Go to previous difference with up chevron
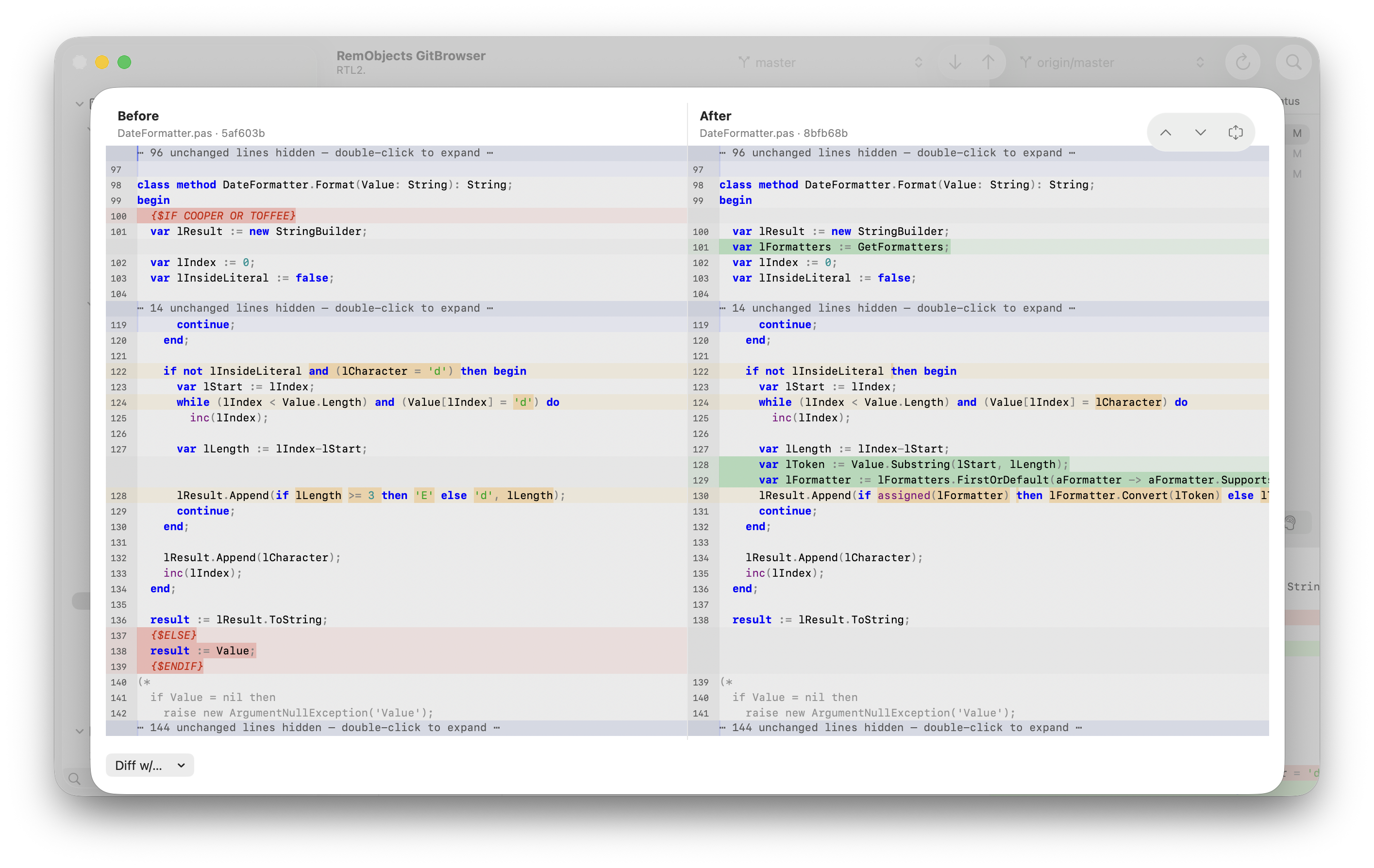 (x=1165, y=133)
